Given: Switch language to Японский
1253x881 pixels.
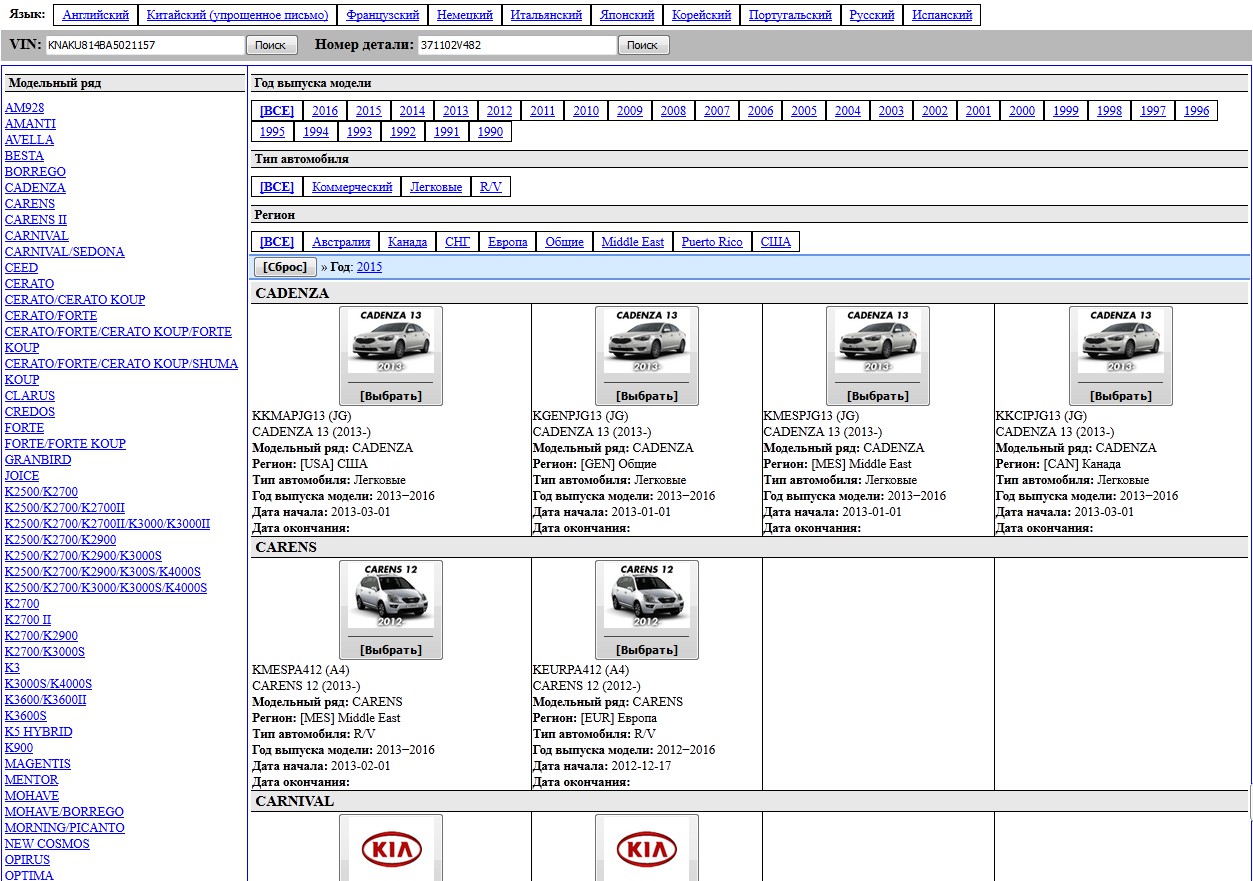Looking at the screenshot, I should tap(627, 15).
